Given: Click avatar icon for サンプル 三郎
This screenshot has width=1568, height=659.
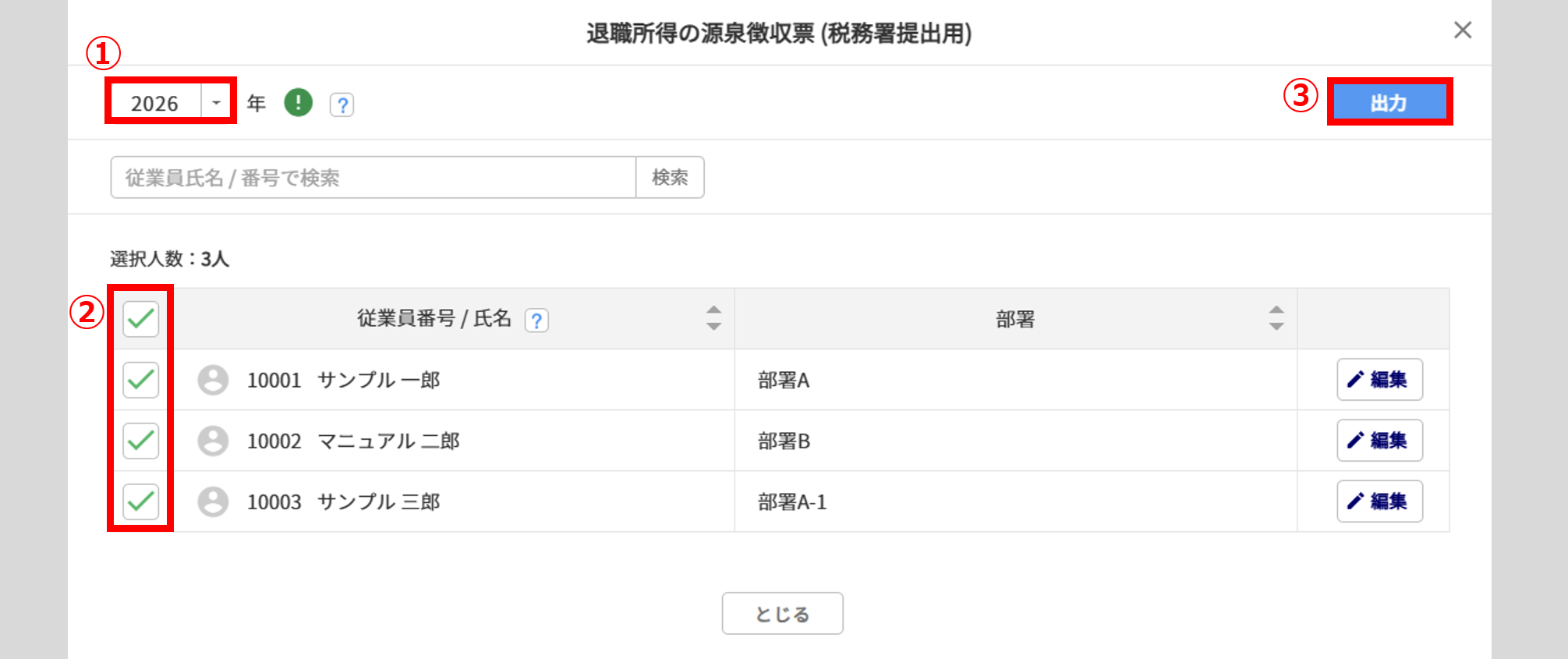Looking at the screenshot, I should [213, 501].
